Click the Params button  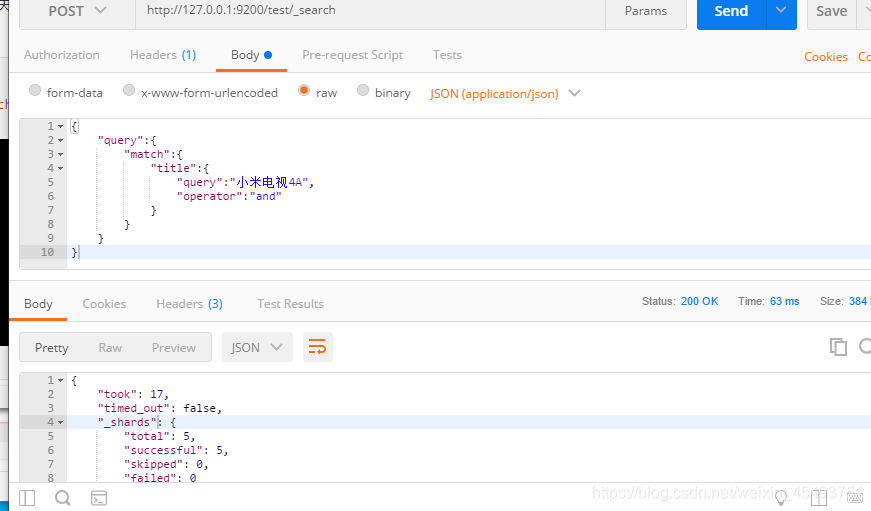[x=646, y=11]
